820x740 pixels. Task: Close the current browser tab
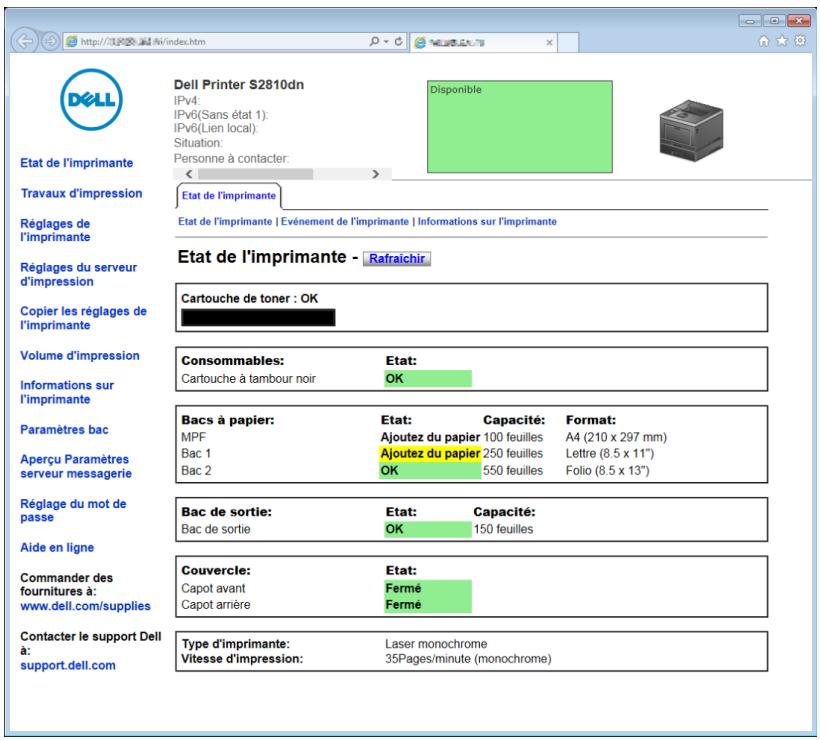[549, 42]
